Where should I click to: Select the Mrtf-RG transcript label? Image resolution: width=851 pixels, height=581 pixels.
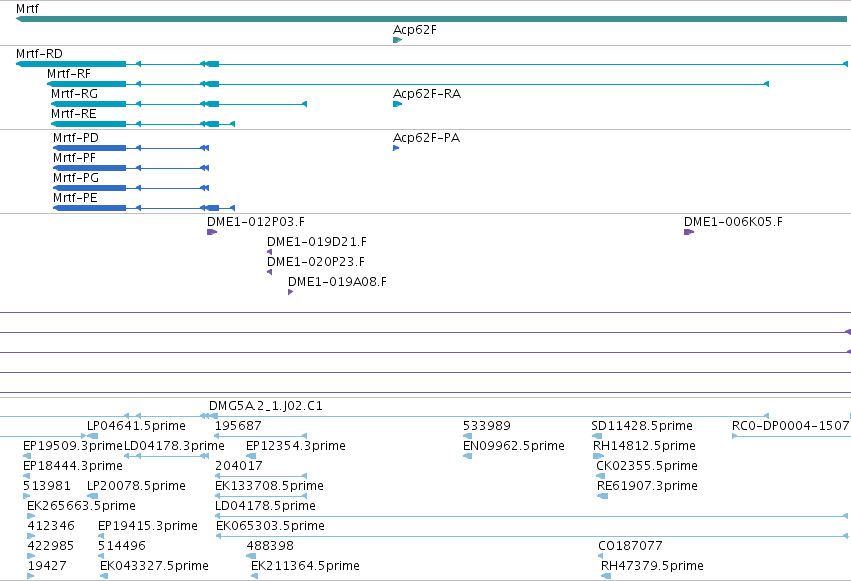74,94
